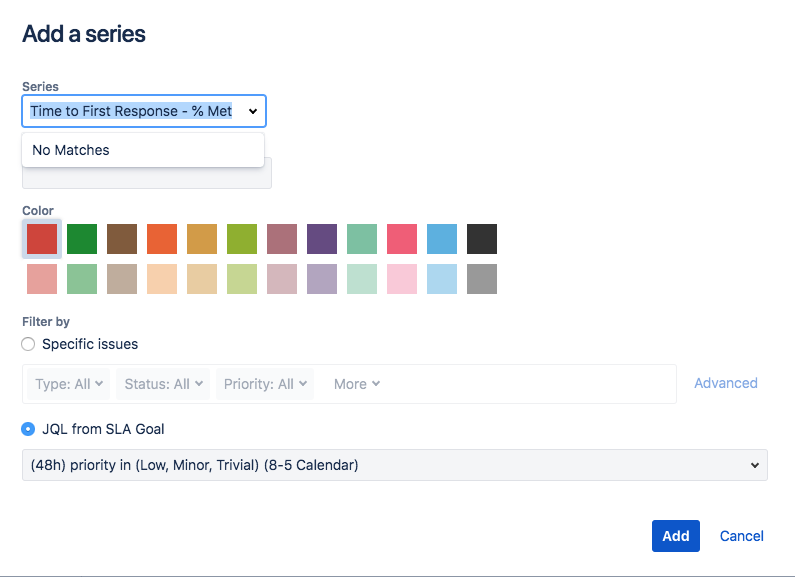This screenshot has height=577, width=795.
Task: Open the Priority: All filter
Action: pos(264,384)
